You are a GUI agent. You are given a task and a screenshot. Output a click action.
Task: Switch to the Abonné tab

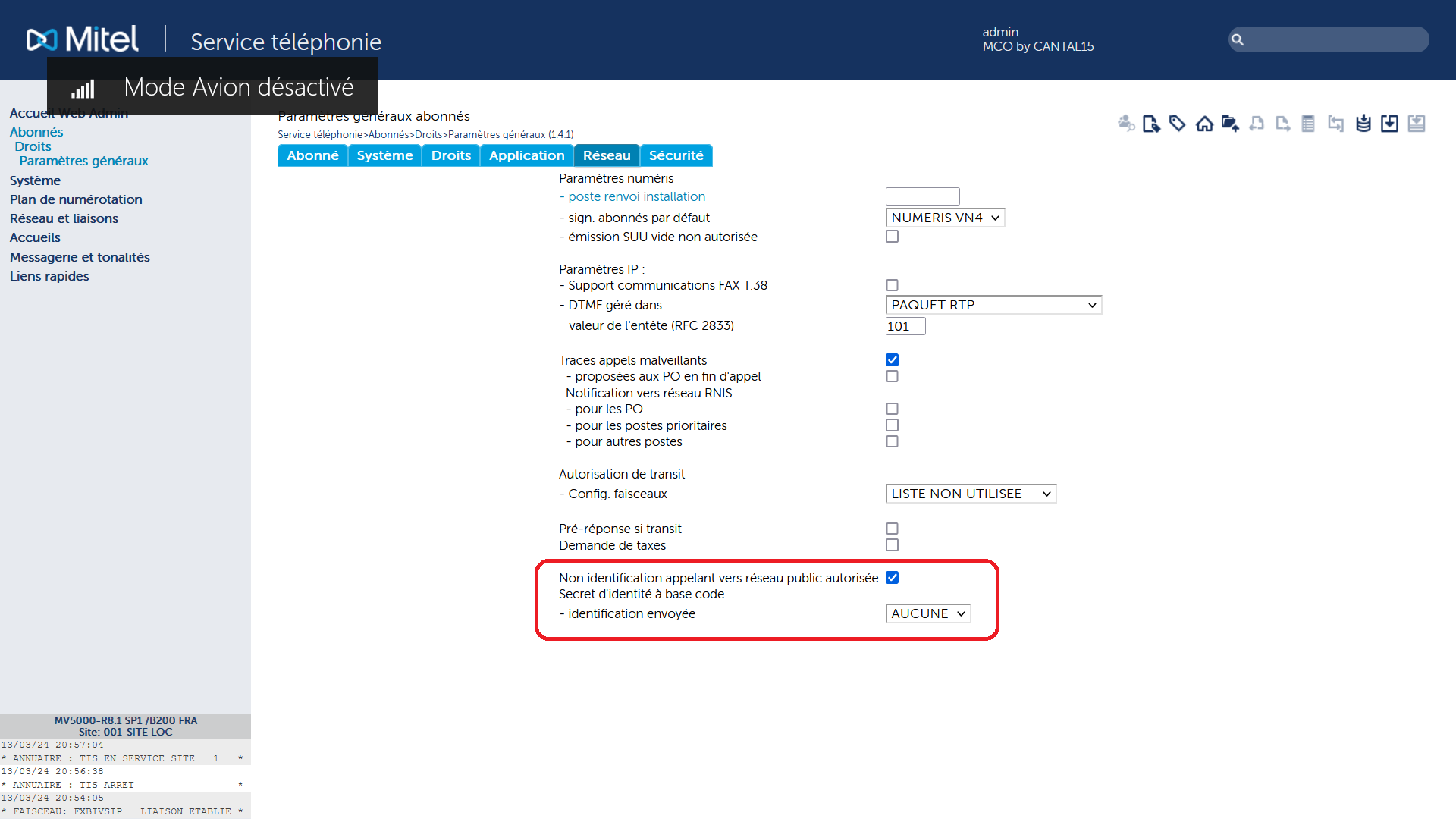312,155
